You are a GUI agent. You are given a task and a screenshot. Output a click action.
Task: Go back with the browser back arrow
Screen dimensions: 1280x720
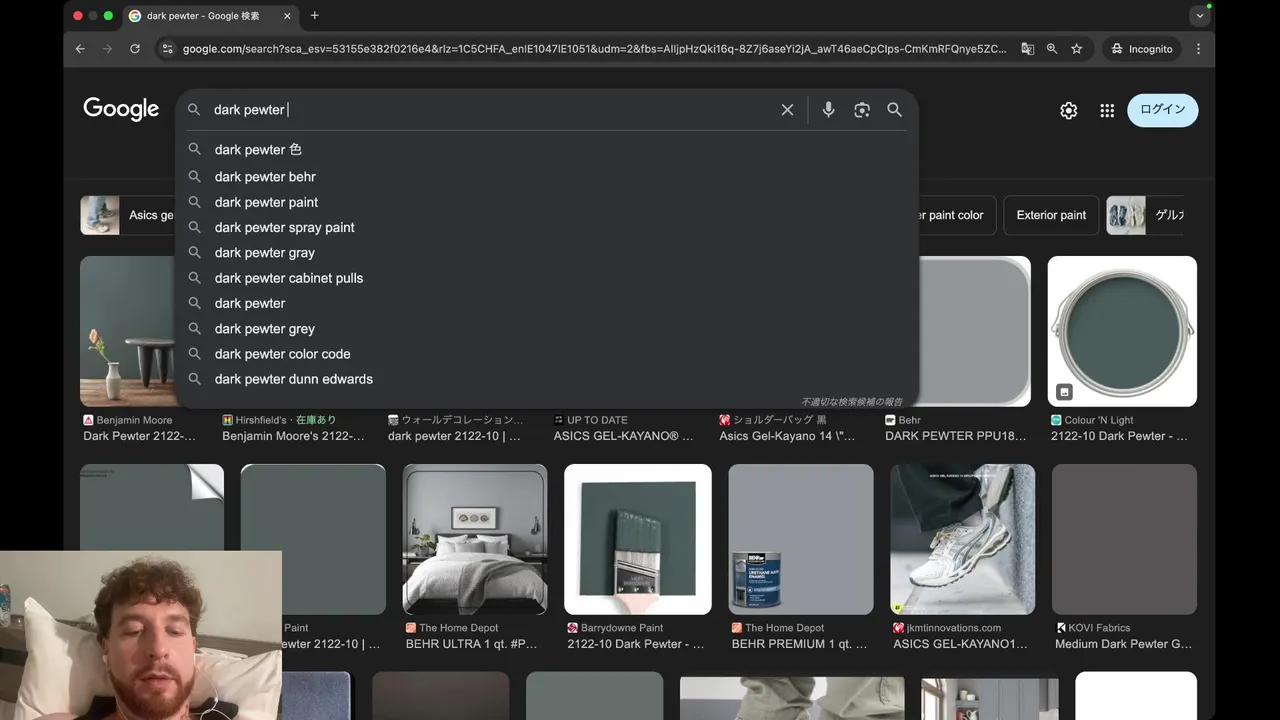pos(79,48)
